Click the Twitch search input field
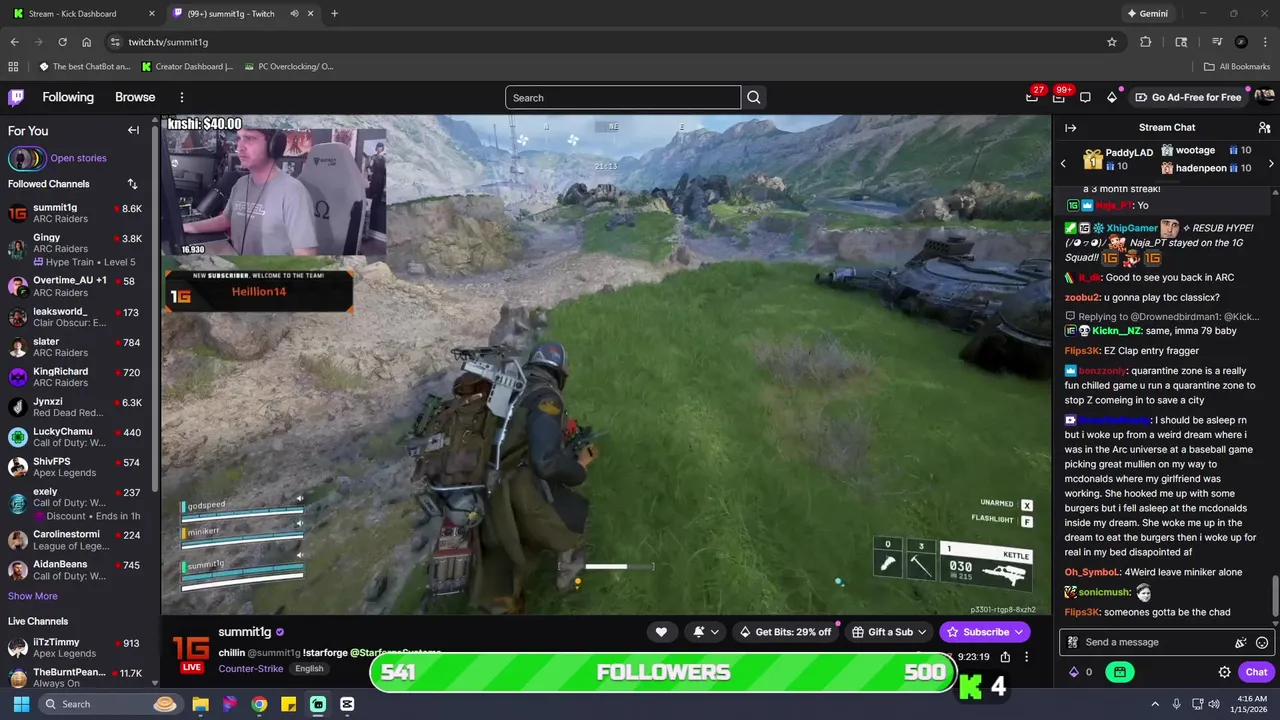The height and width of the screenshot is (720, 1280). pyautogui.click(x=623, y=97)
